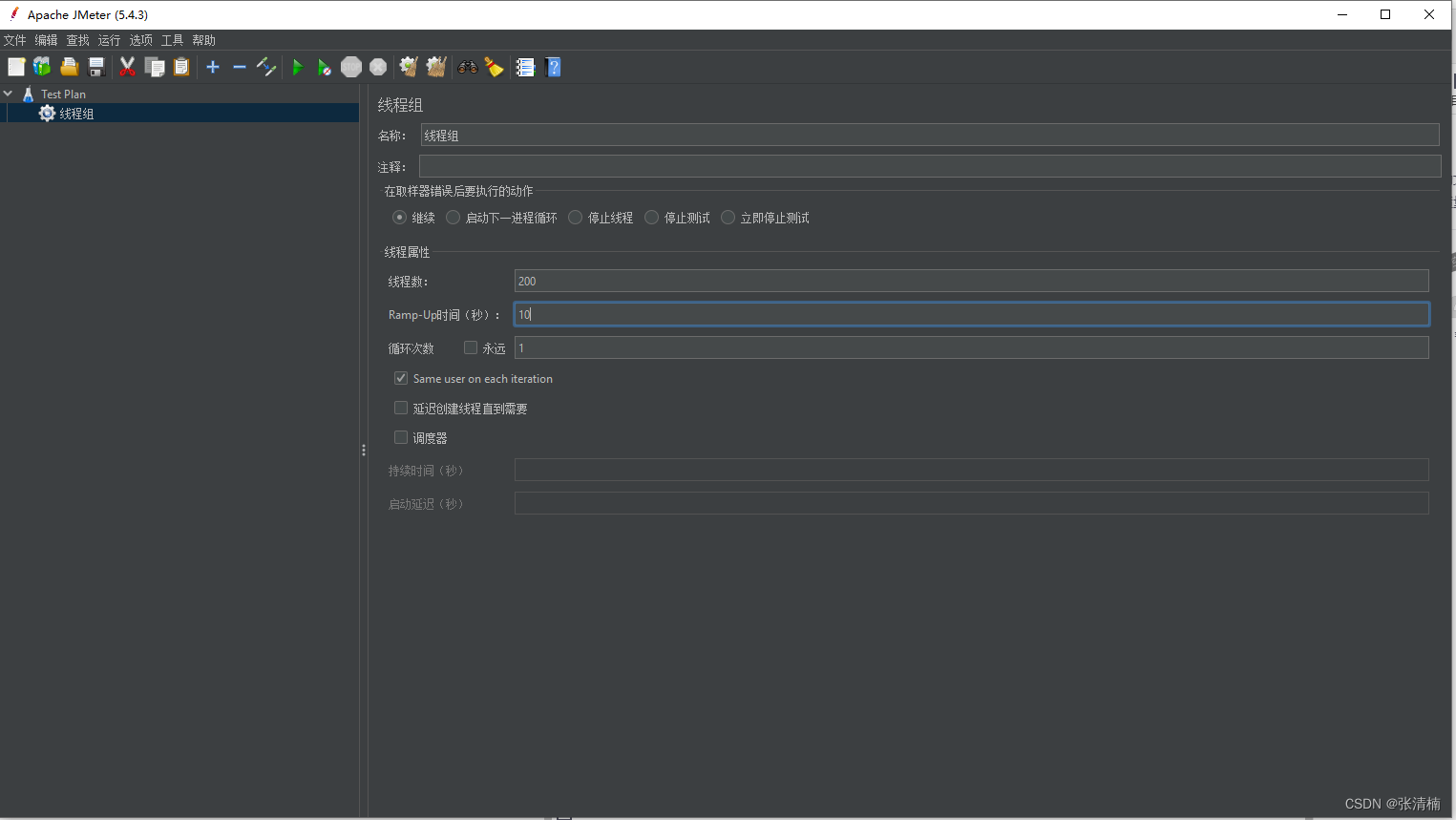The image size is (1456, 820).
Task: Select the 立即停止测试 radio button
Action: coord(728,218)
